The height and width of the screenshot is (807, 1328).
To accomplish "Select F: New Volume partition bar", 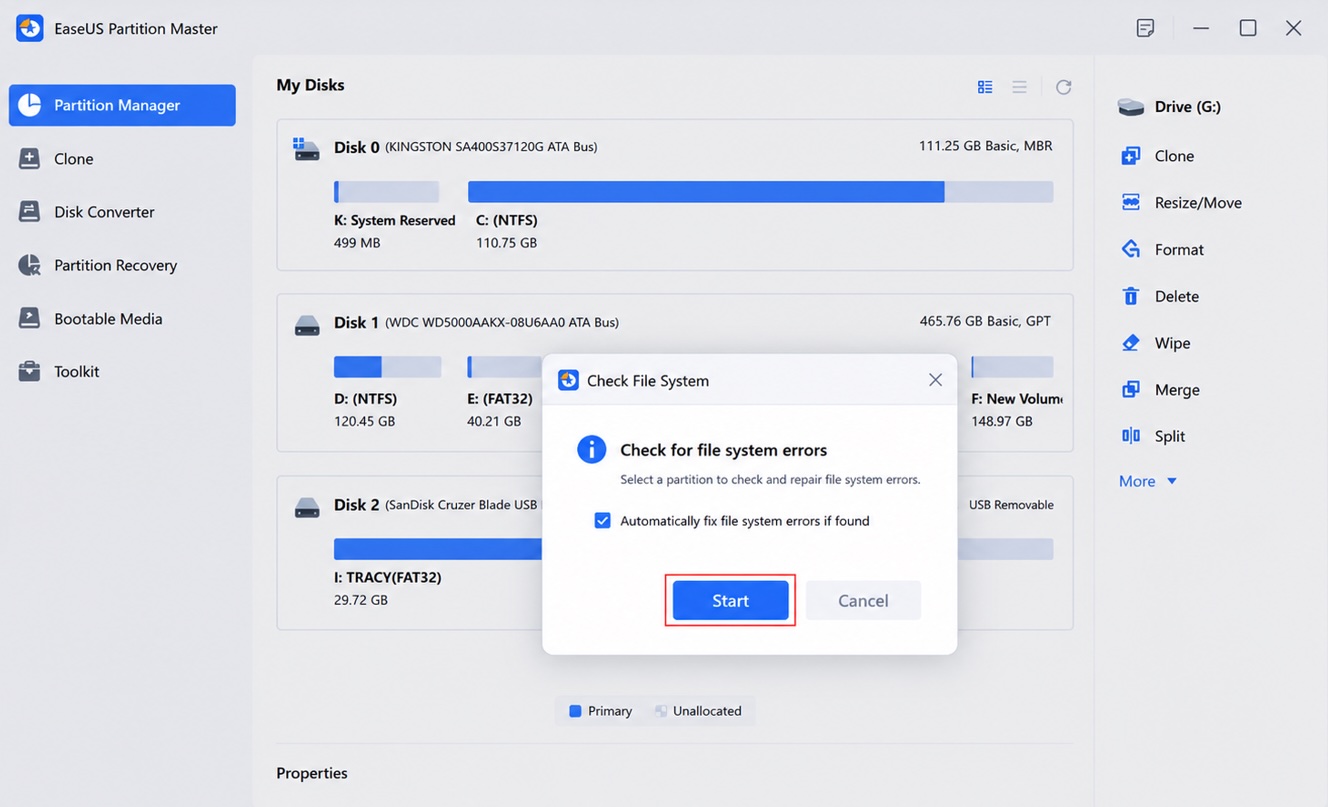I will point(1012,367).
